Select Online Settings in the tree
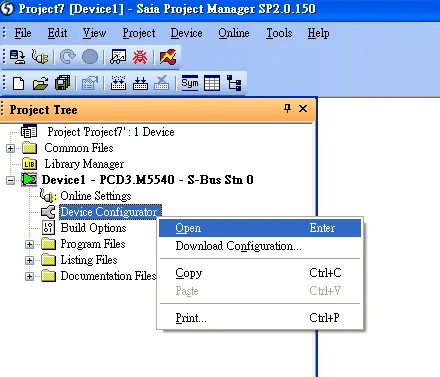The image size is (440, 377). click(x=96, y=196)
